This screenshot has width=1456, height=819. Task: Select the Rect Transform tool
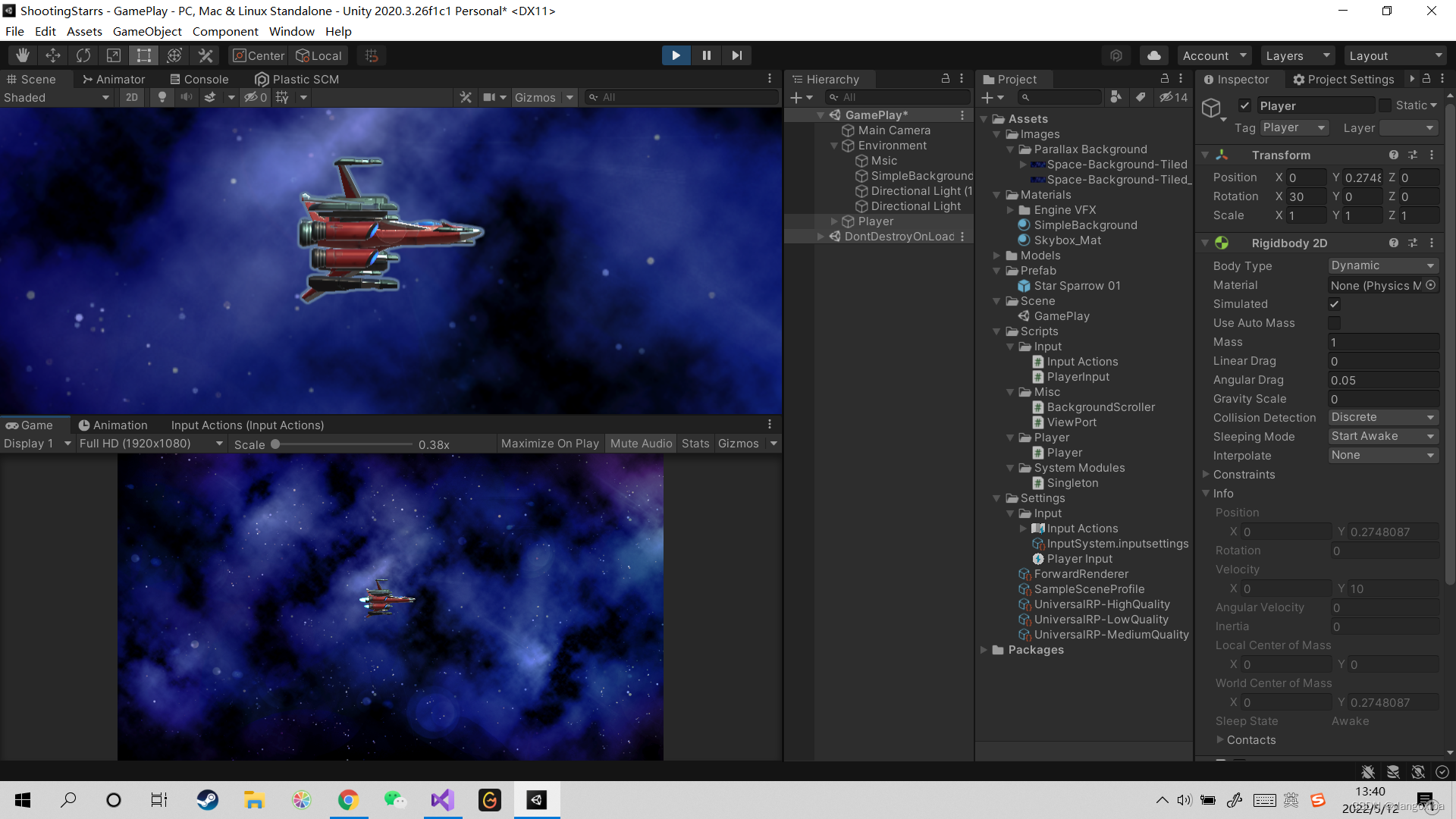(x=144, y=55)
